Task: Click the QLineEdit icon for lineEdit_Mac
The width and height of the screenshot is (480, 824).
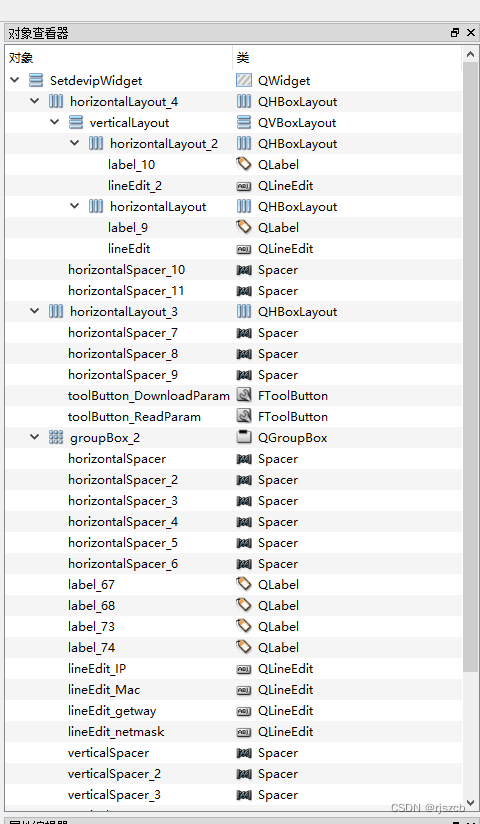Action: pos(243,690)
